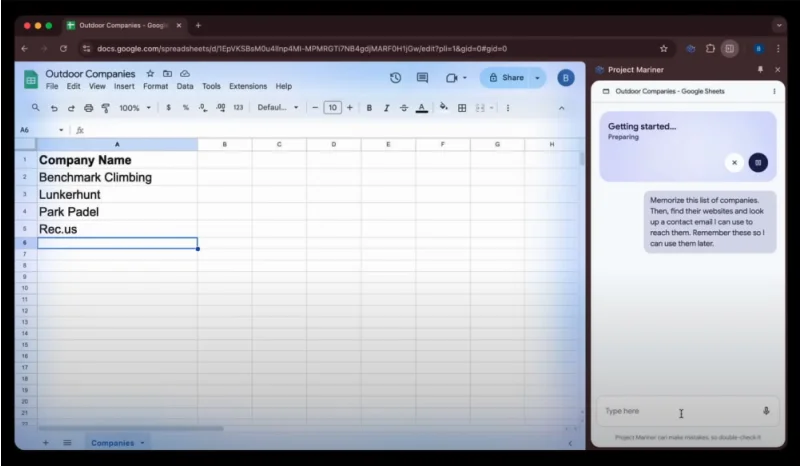Bookmark this page with star icon
Screen dimensions: 800x466
[x=664, y=48]
